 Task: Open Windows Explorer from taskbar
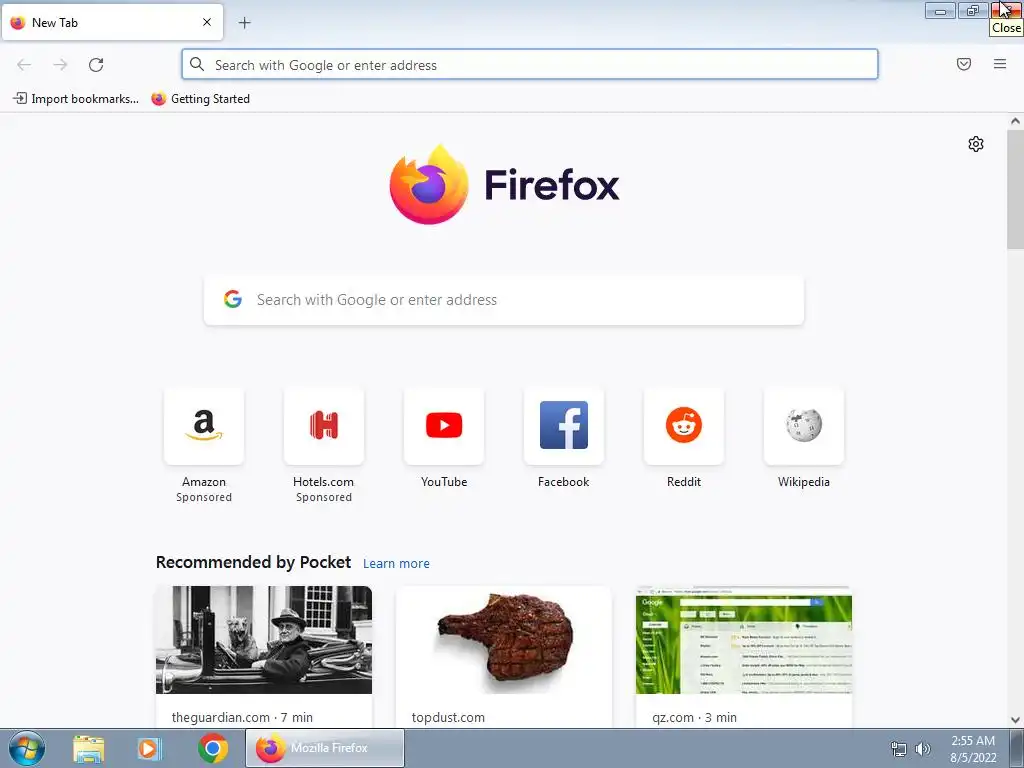click(89, 748)
